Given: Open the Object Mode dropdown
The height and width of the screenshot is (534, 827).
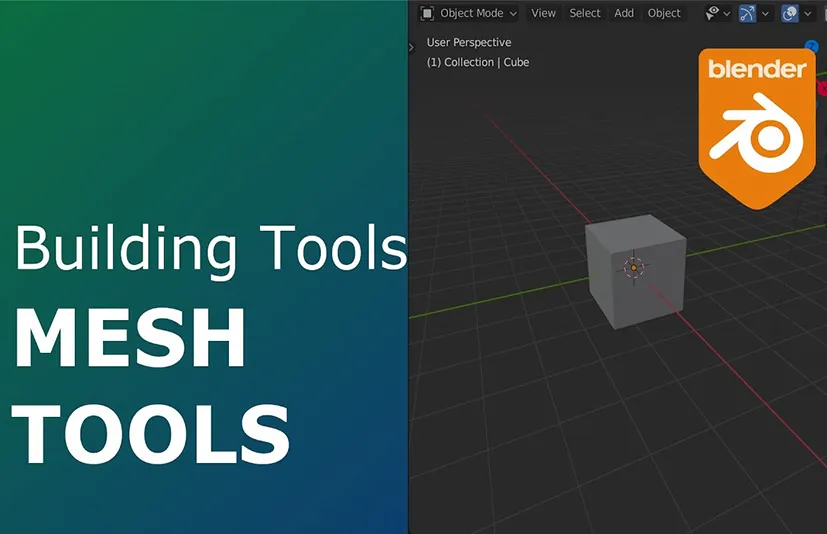Looking at the screenshot, I should tap(468, 13).
